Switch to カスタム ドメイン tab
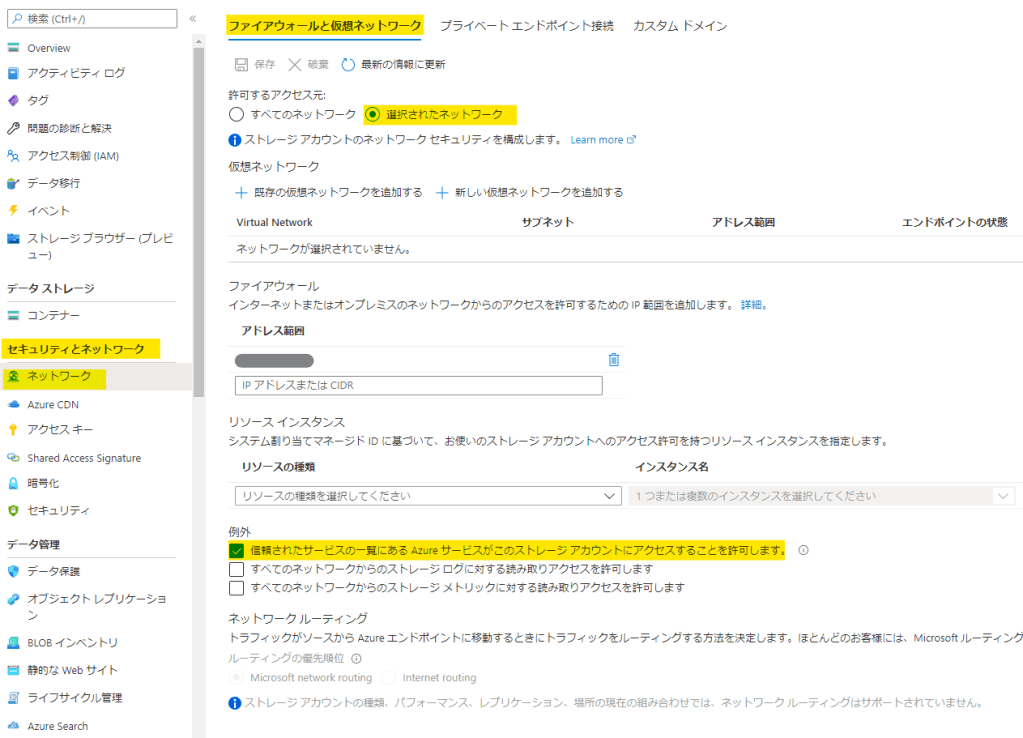The width and height of the screenshot is (1023, 738). point(680,26)
